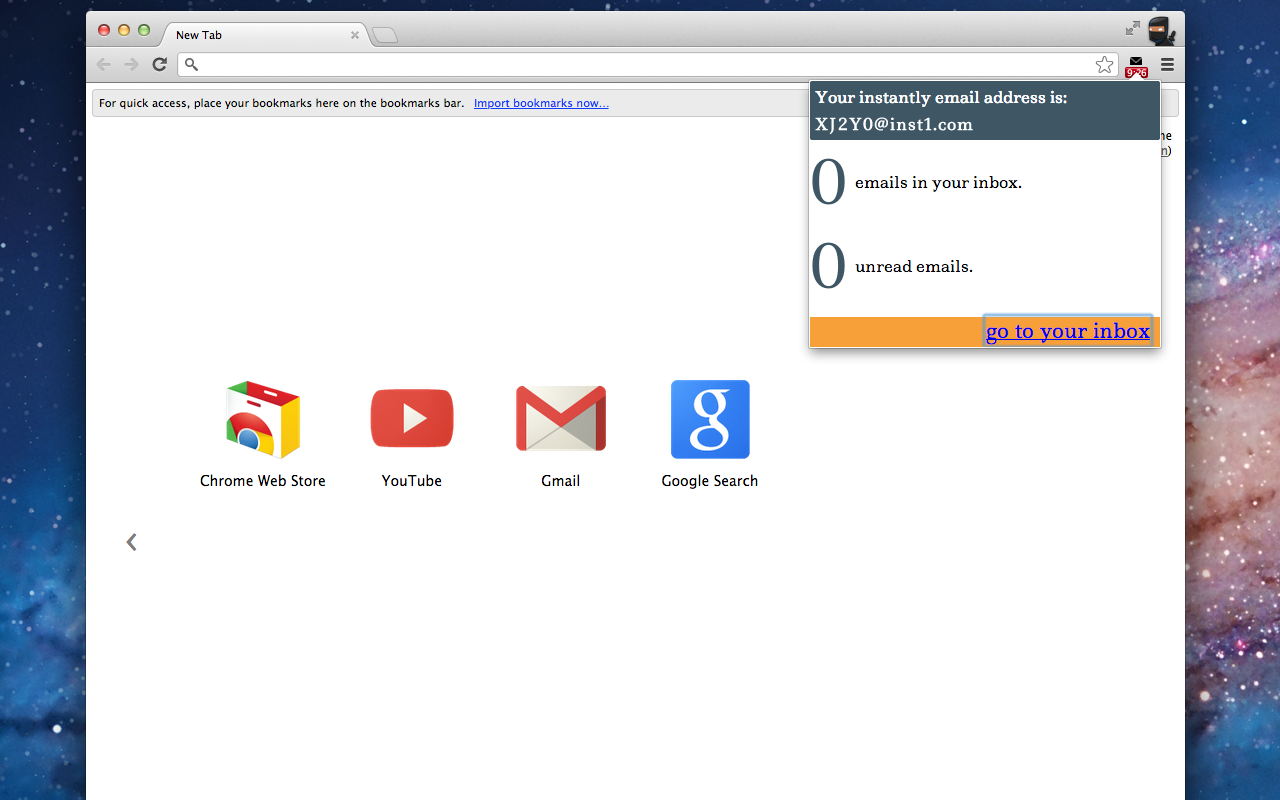The image size is (1280, 800).
Task: Launch the YouTube app icon
Action: point(412,419)
